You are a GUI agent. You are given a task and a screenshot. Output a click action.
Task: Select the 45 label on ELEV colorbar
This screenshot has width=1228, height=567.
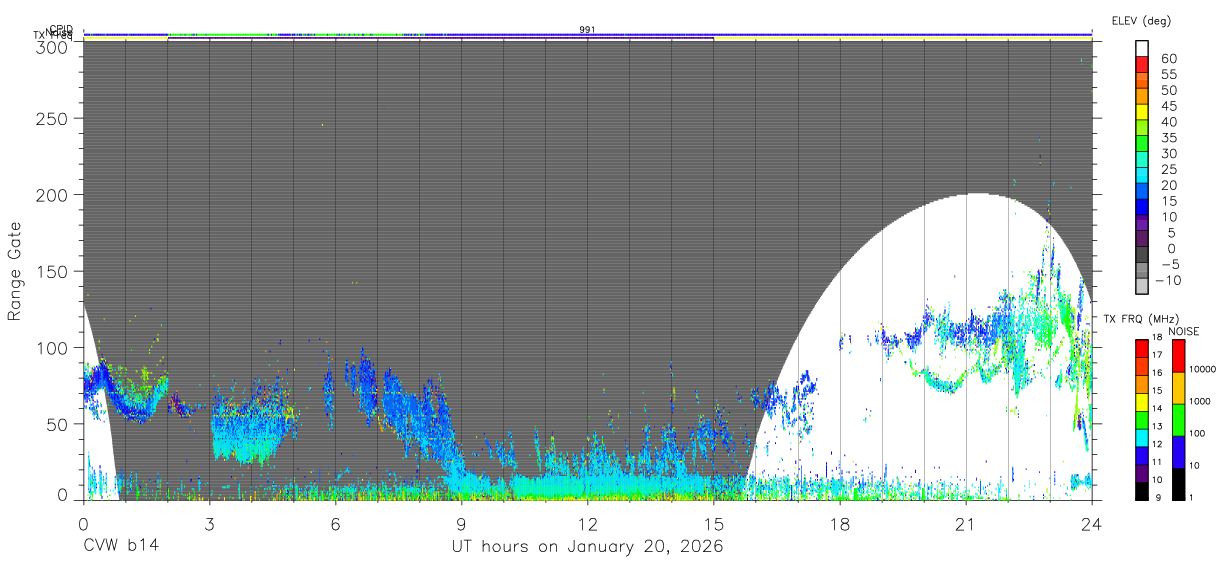(1168, 106)
